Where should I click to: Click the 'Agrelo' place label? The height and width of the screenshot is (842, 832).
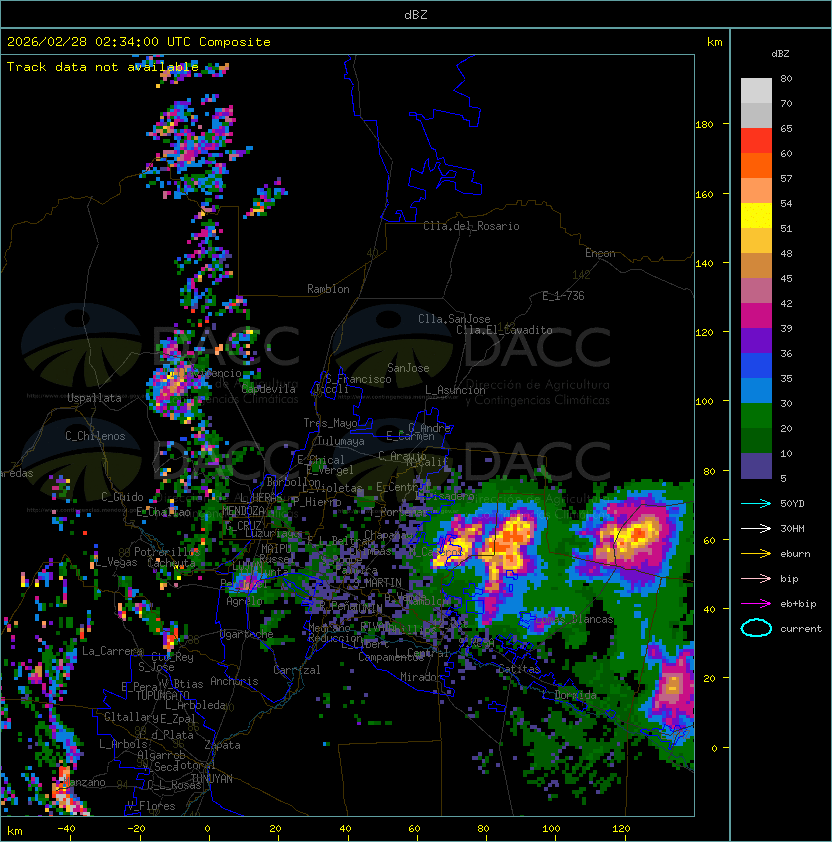[x=244, y=601]
